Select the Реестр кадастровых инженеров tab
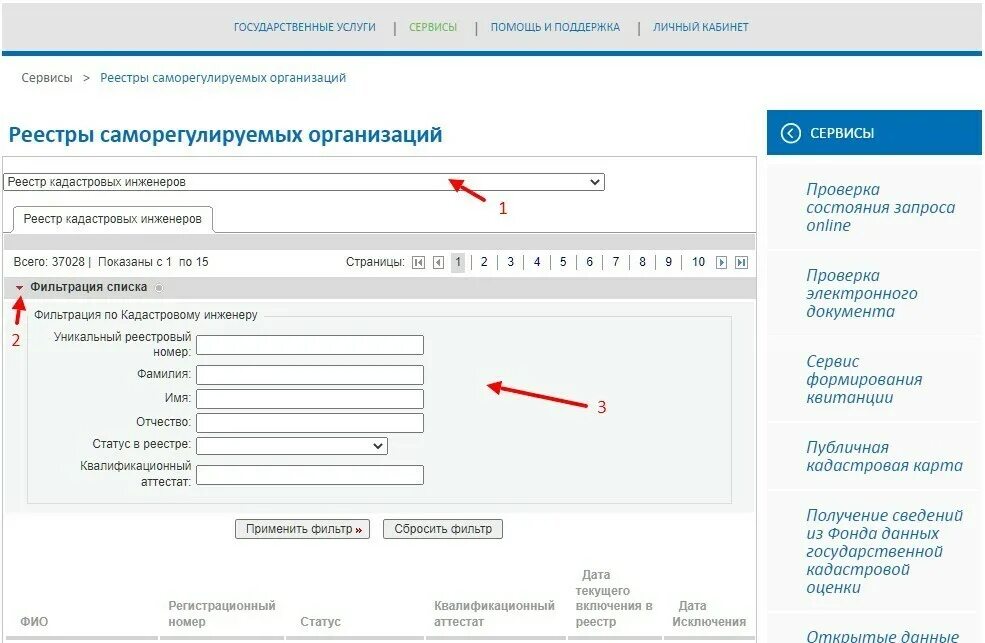985x643 pixels. (112, 219)
